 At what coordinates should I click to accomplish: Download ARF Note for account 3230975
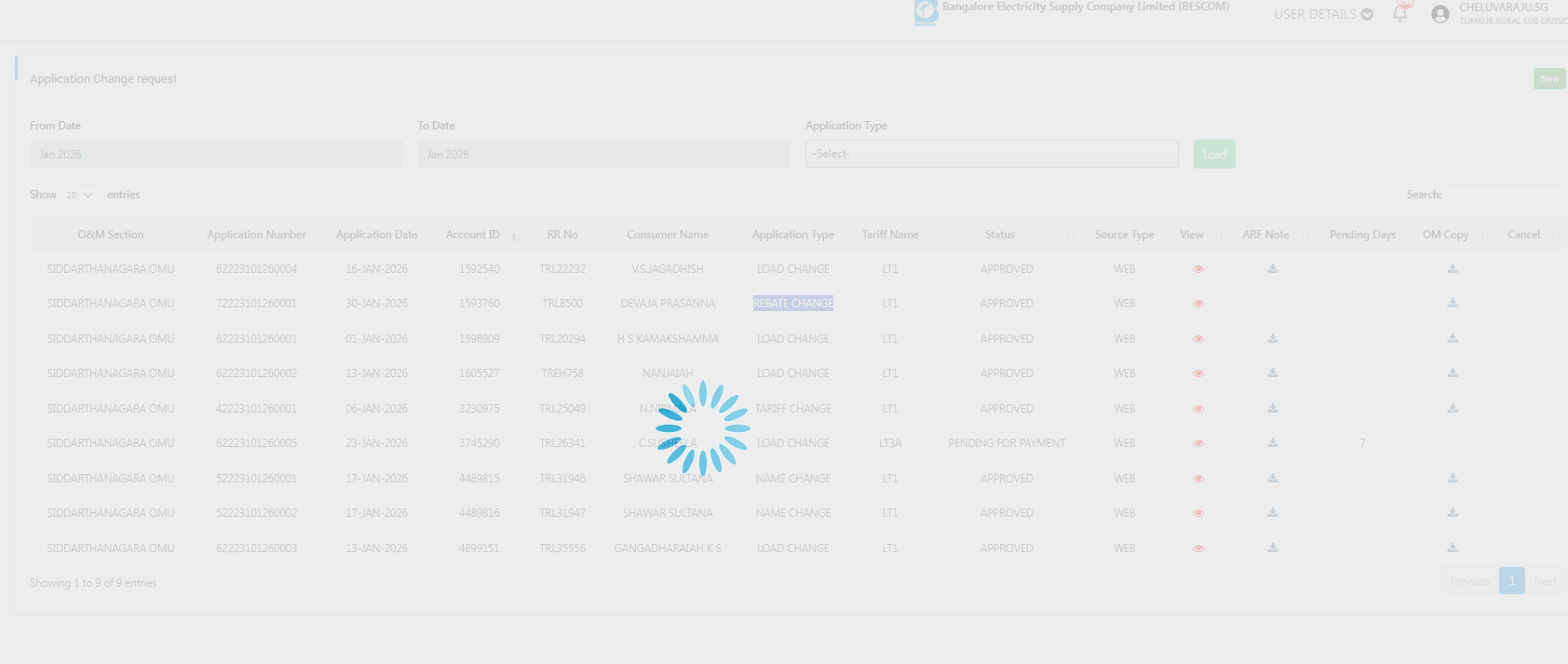(x=1272, y=409)
